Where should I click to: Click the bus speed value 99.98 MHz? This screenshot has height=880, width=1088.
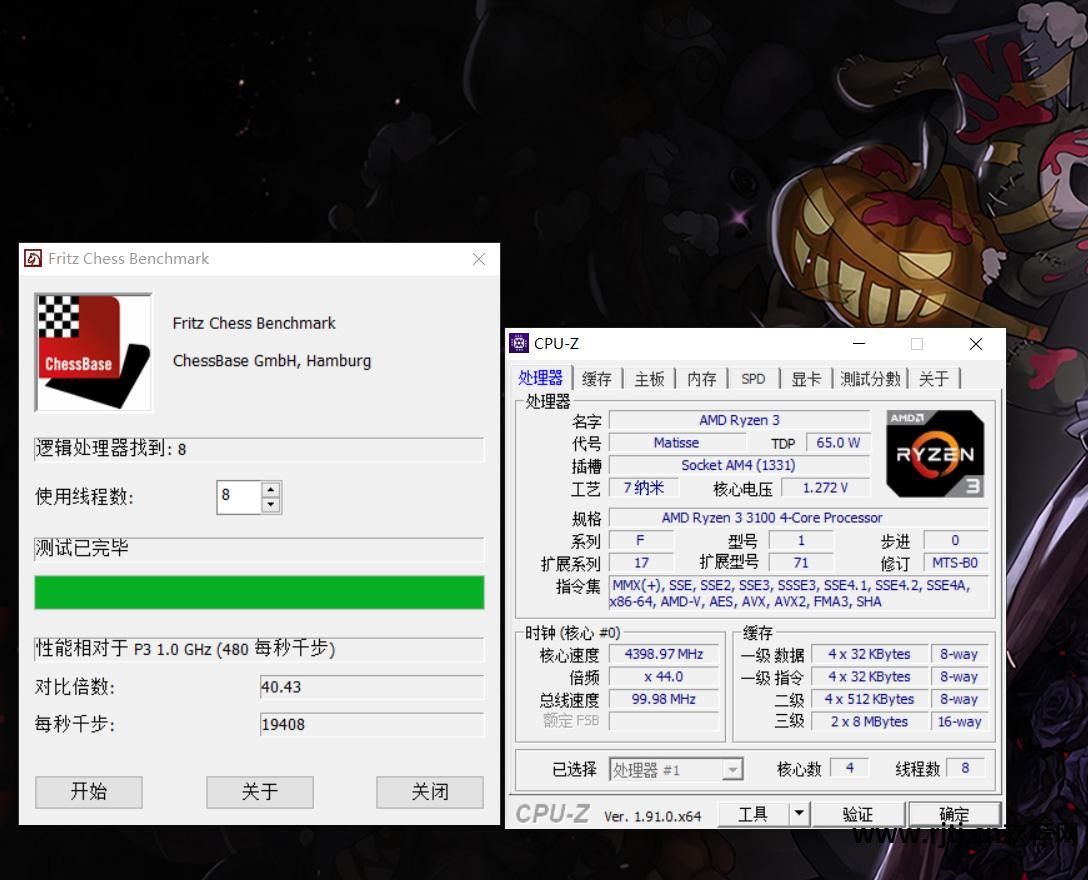tap(663, 699)
